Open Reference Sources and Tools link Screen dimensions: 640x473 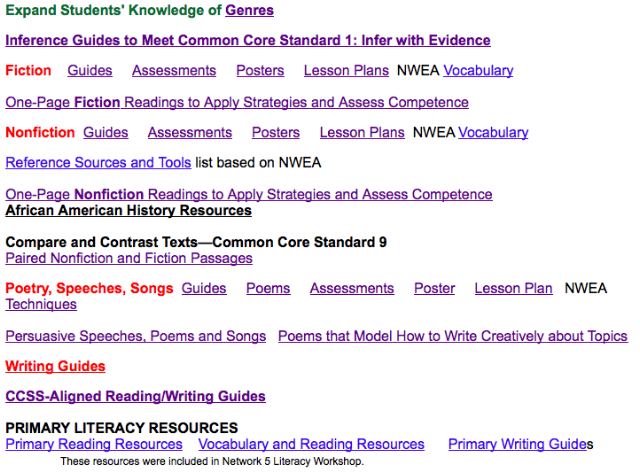point(98,163)
